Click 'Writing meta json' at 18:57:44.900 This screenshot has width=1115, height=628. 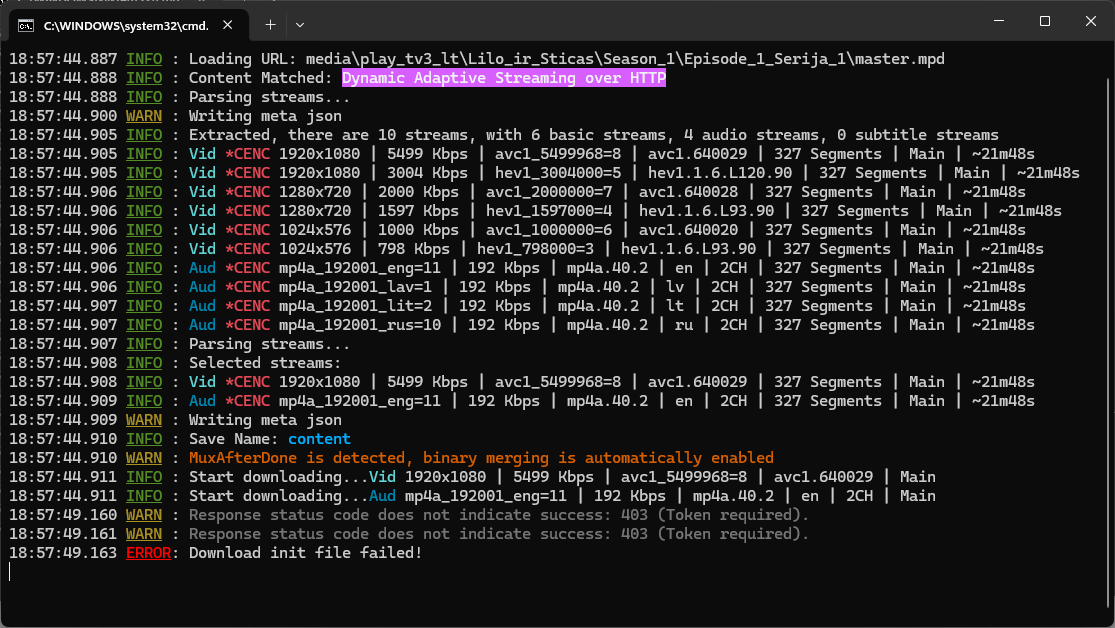pos(265,116)
